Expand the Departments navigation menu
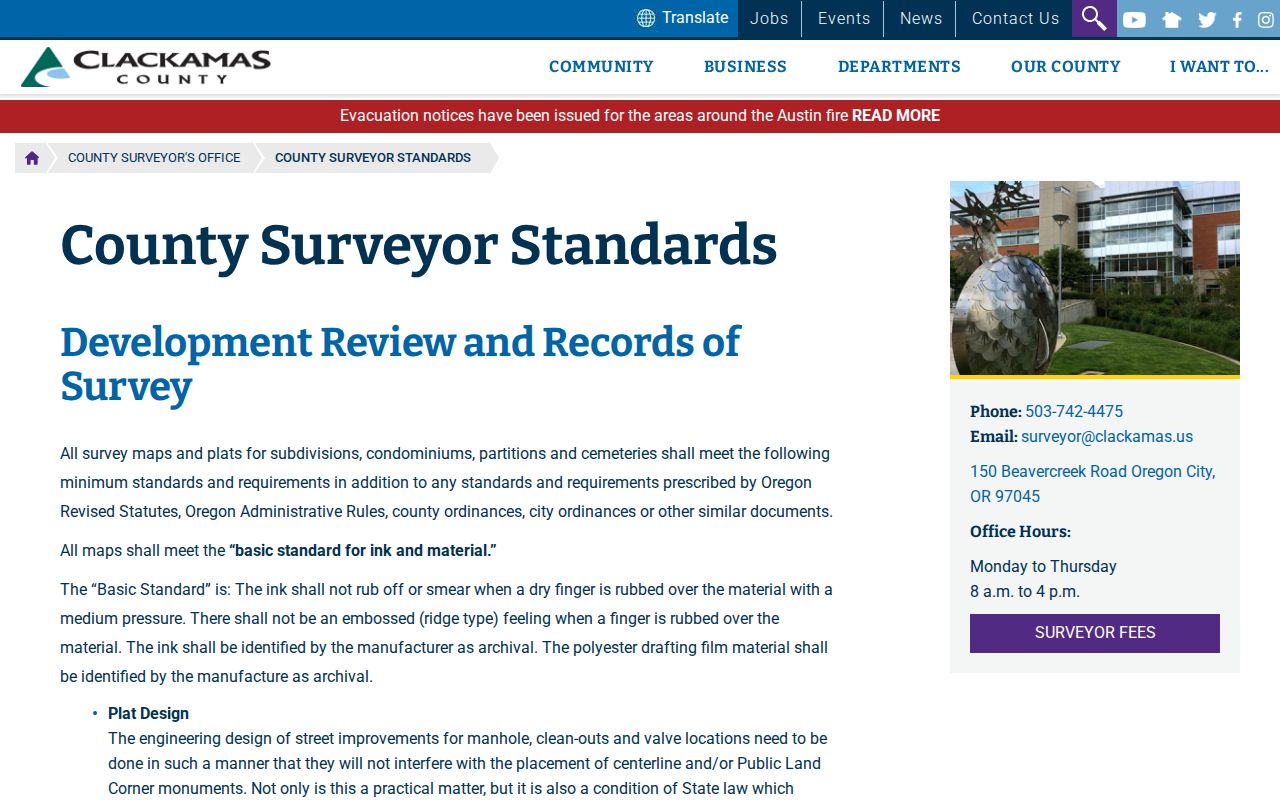The height and width of the screenshot is (800, 1280). click(x=899, y=67)
